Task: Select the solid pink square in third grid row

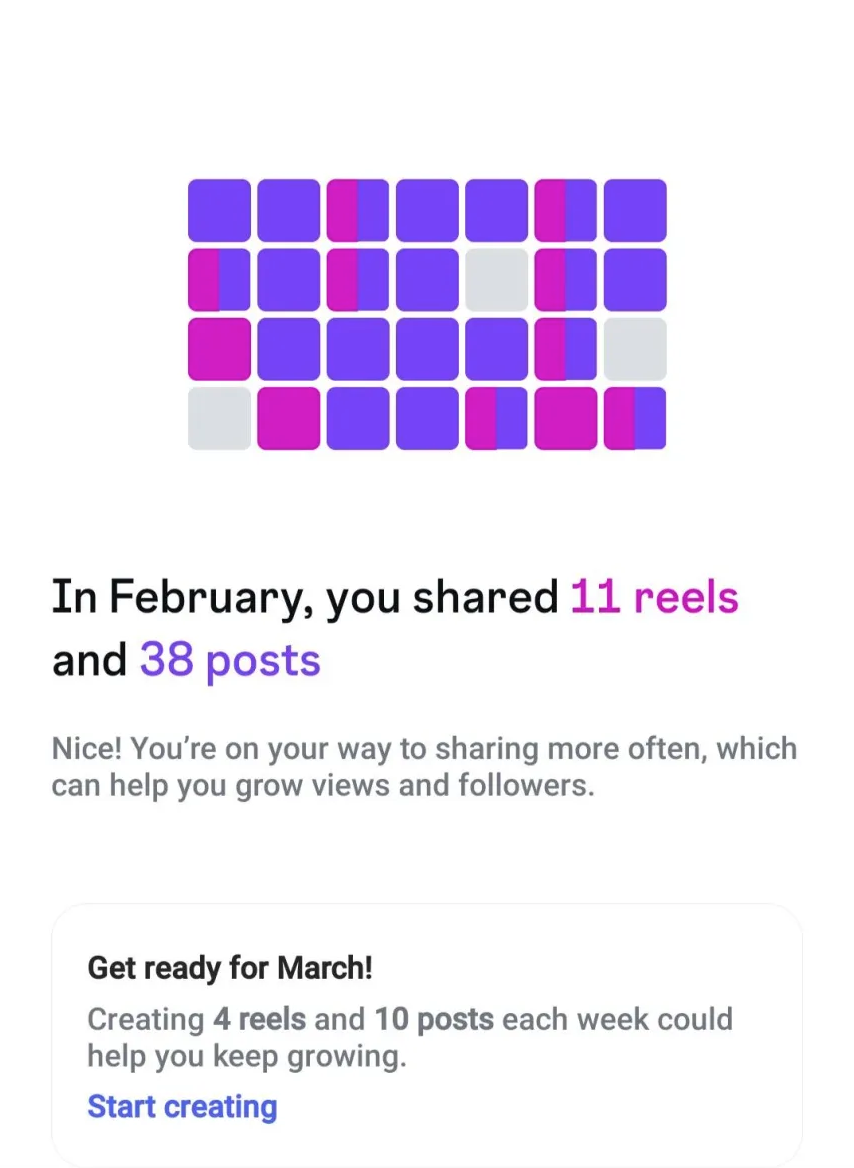Action: (219, 349)
